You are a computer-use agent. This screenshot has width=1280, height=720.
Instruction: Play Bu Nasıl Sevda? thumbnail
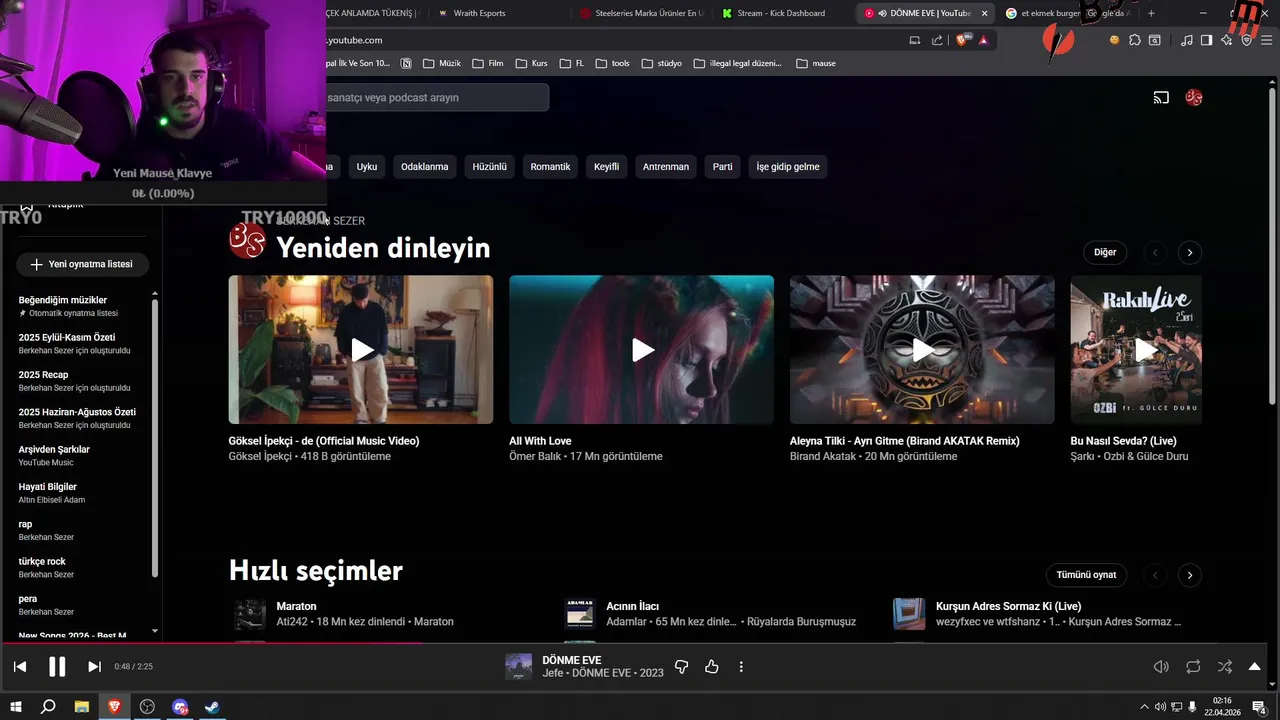(1136, 350)
